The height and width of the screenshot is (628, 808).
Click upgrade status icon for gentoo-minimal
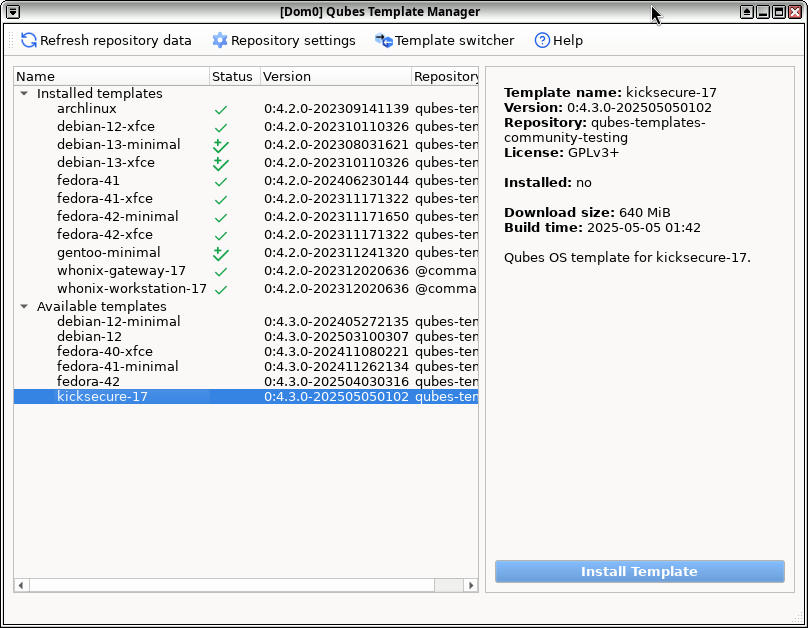tap(221, 253)
